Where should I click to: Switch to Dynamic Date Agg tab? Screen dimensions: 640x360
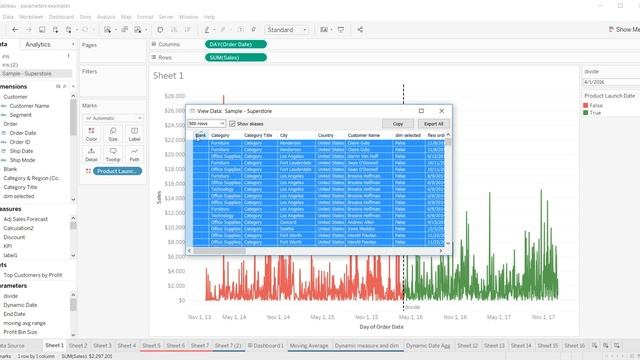click(x=428, y=346)
